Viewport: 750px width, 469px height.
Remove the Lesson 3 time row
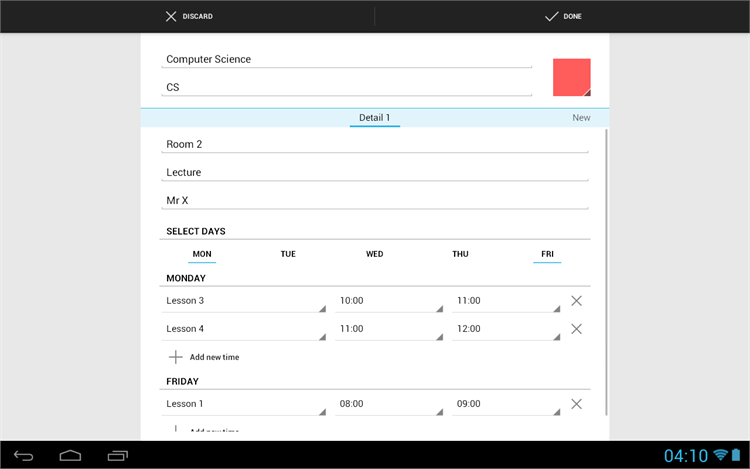click(x=576, y=301)
